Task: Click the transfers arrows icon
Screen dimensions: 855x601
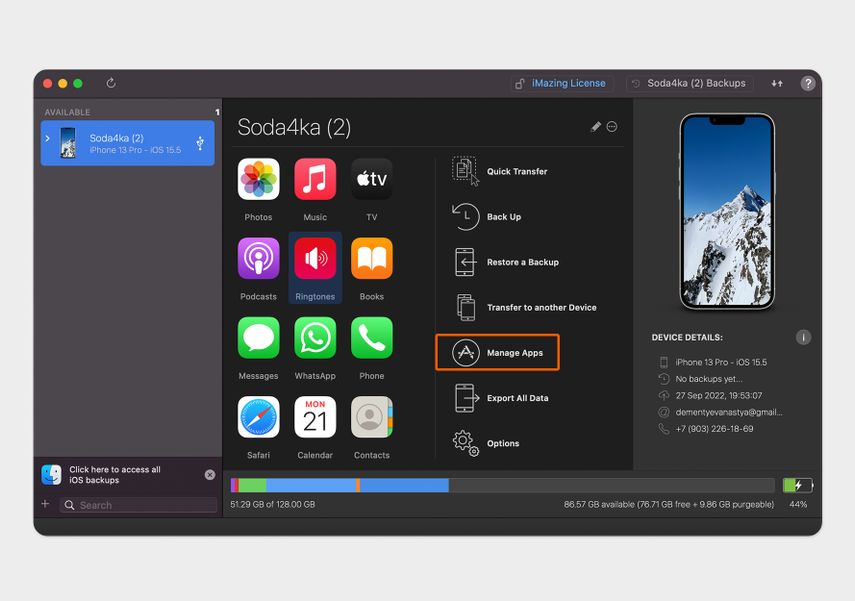Action: point(777,83)
